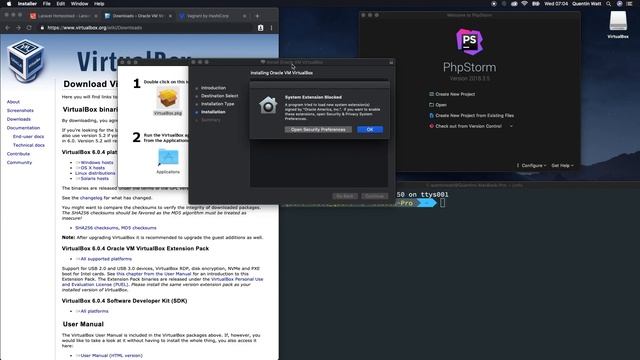Image resolution: width=640 pixels, height=360 pixels.
Task: Switch to Laravel Homestead browser tab
Action: [63, 16]
